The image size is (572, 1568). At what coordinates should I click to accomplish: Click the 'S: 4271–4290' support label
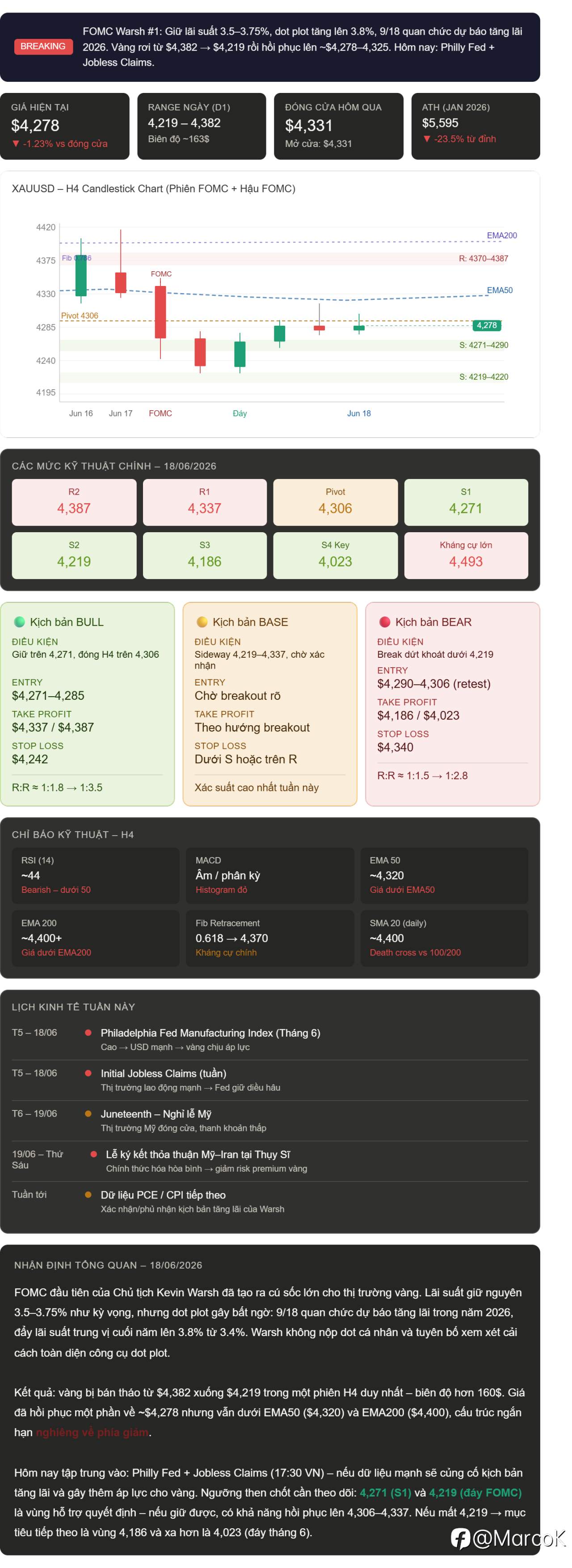pyautogui.click(x=483, y=345)
